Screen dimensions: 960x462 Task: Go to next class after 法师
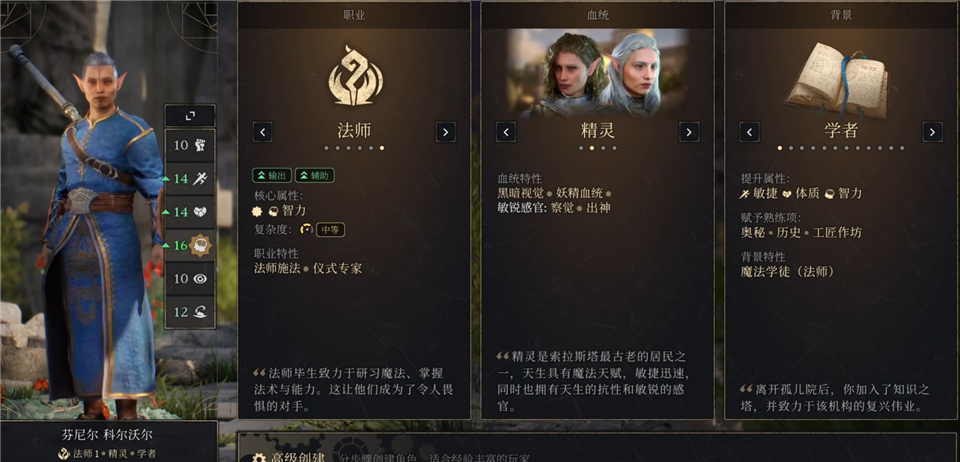click(445, 132)
